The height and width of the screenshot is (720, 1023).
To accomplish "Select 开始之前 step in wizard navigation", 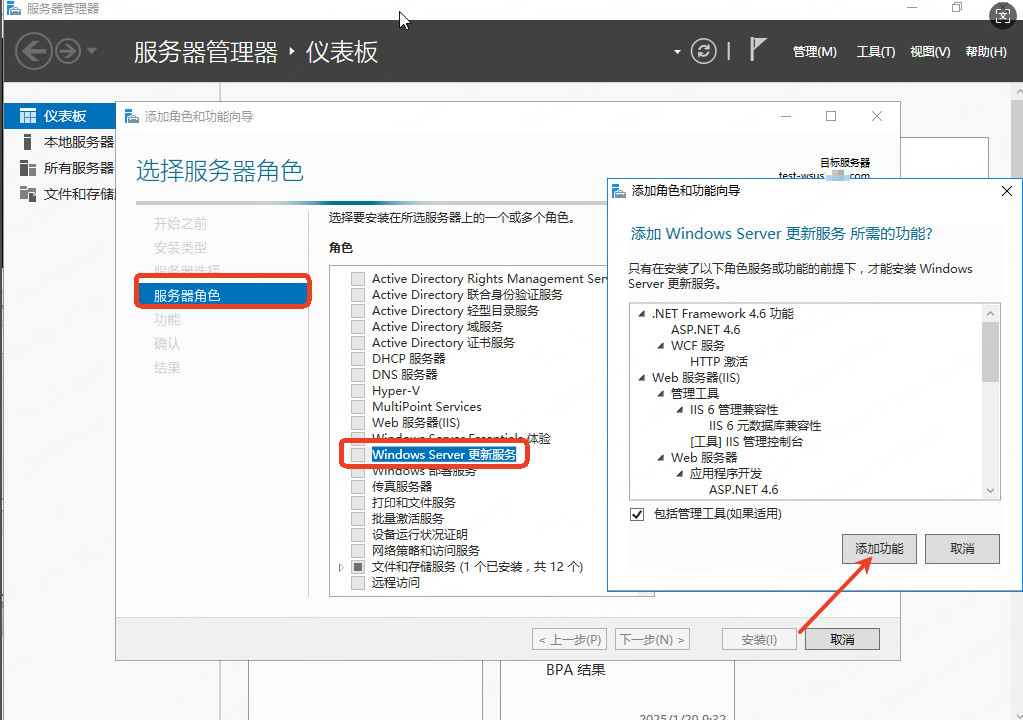I will pos(180,224).
